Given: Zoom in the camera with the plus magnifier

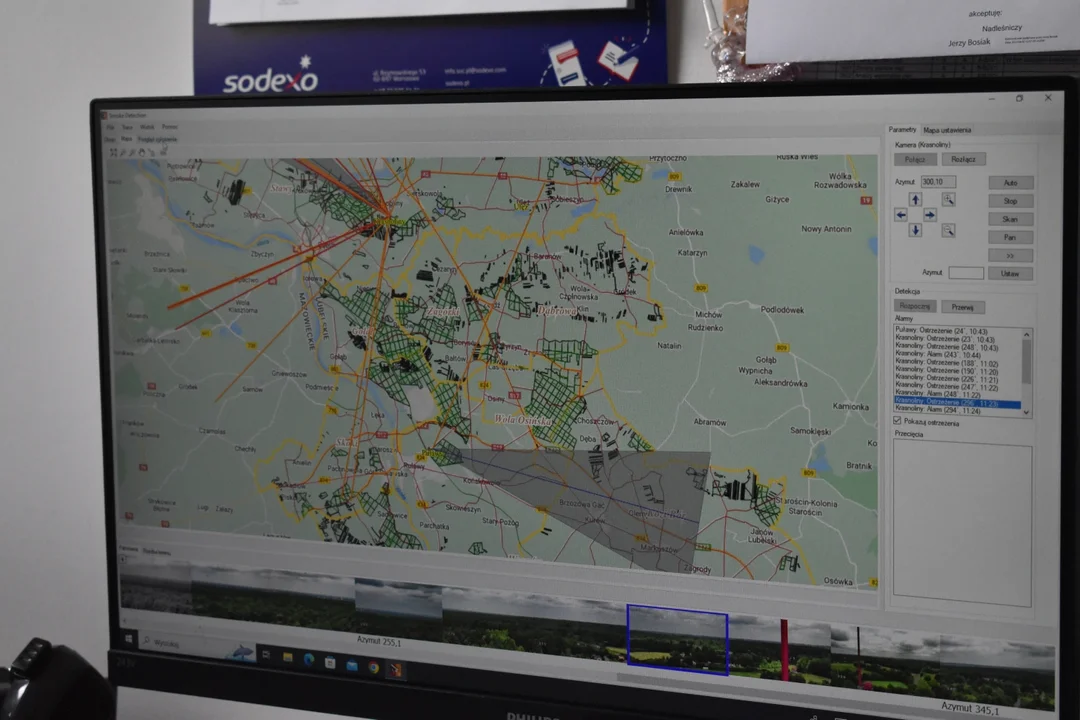Looking at the screenshot, I should 948,200.
